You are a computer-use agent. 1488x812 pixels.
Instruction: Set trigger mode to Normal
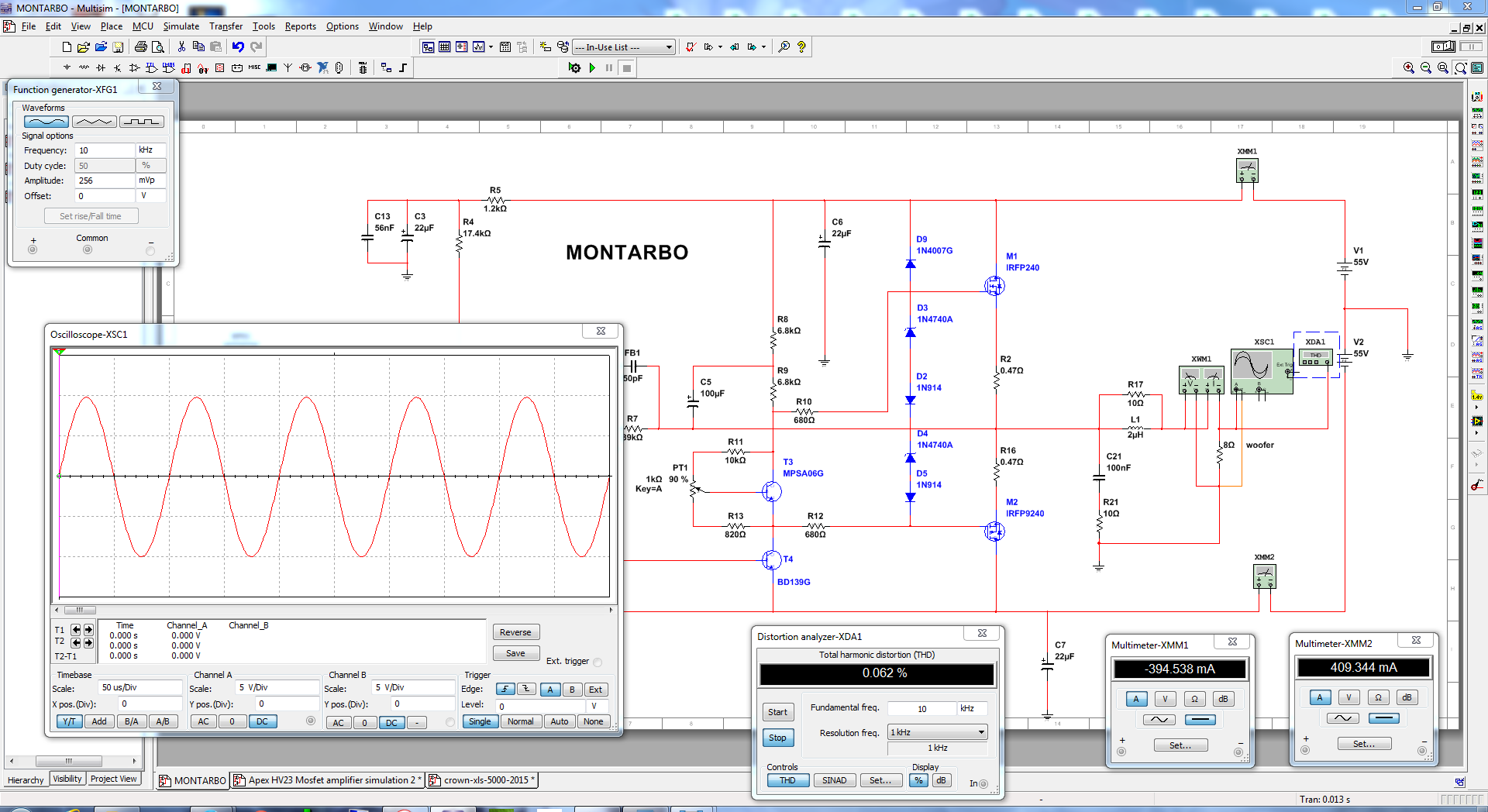click(521, 721)
